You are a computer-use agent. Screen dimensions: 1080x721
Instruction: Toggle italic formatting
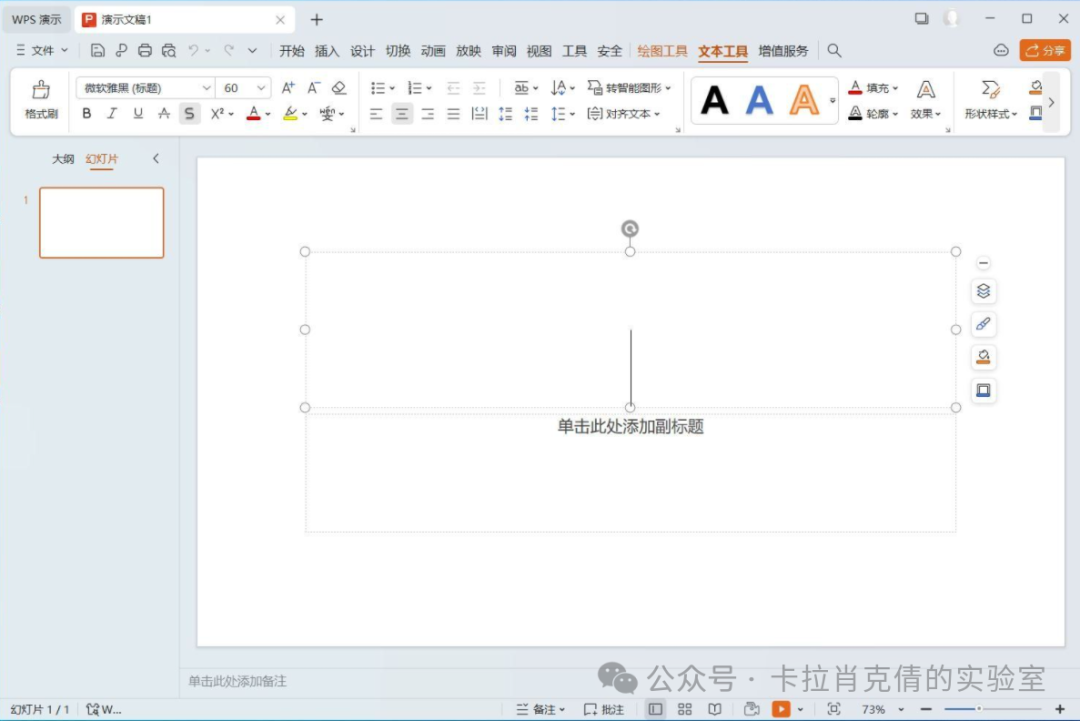112,114
